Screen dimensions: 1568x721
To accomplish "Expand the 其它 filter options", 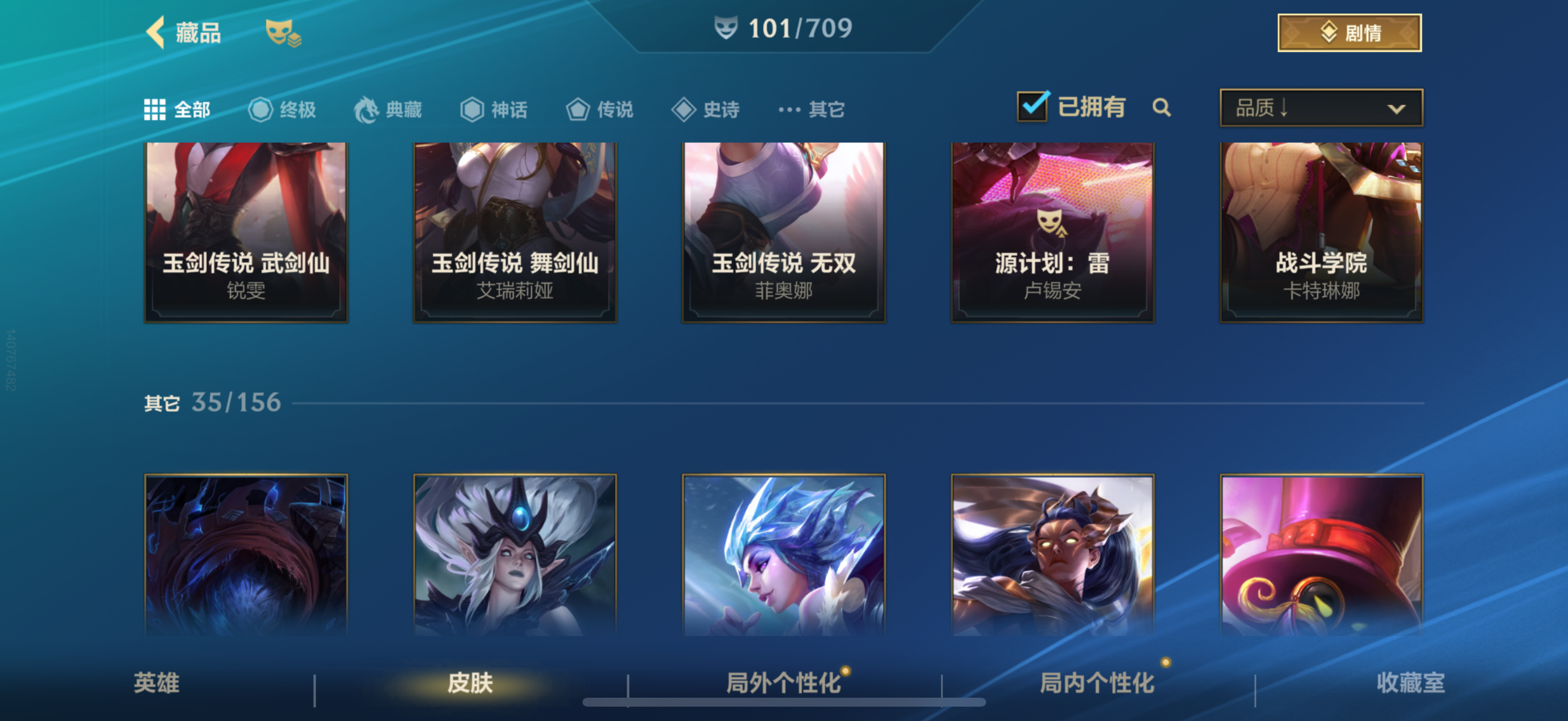I will tap(812, 109).
